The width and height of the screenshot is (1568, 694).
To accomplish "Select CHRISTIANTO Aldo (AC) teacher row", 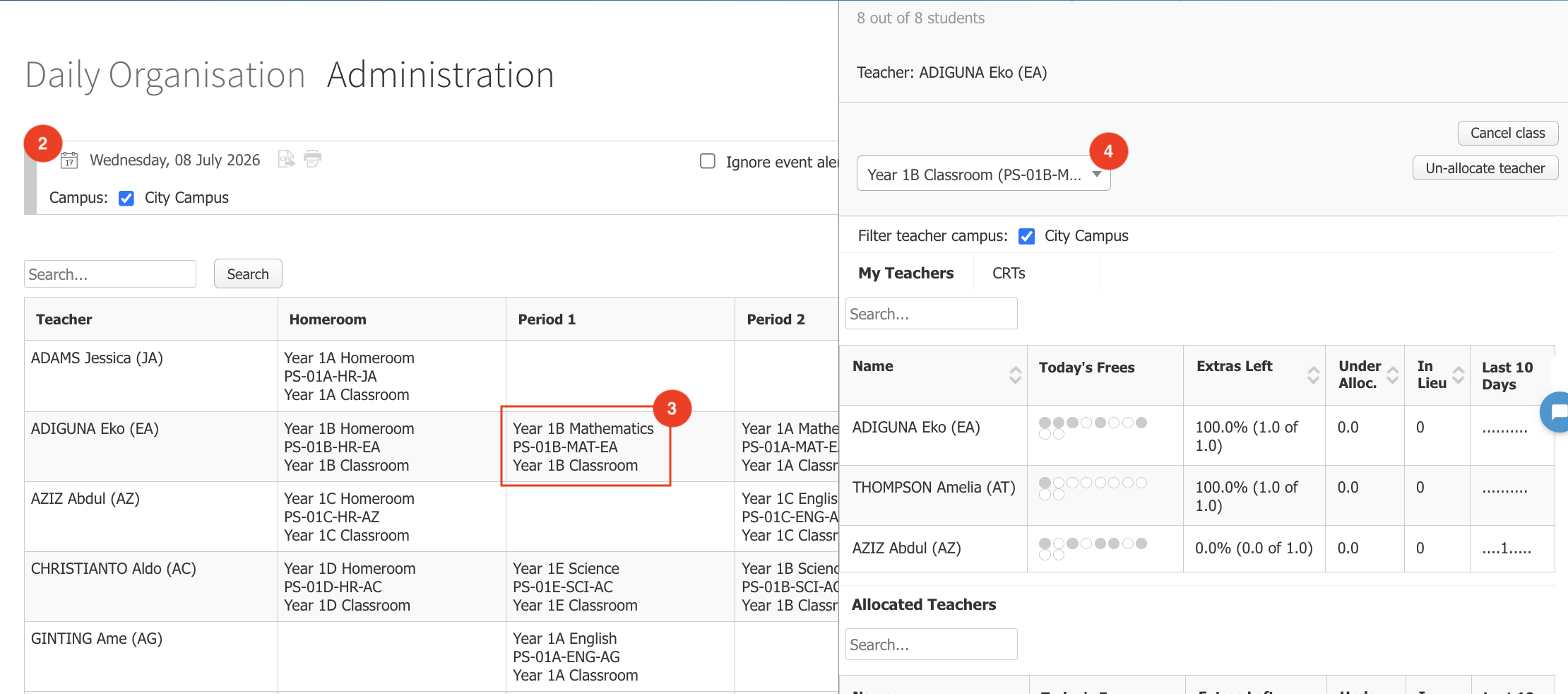I will coord(114,569).
